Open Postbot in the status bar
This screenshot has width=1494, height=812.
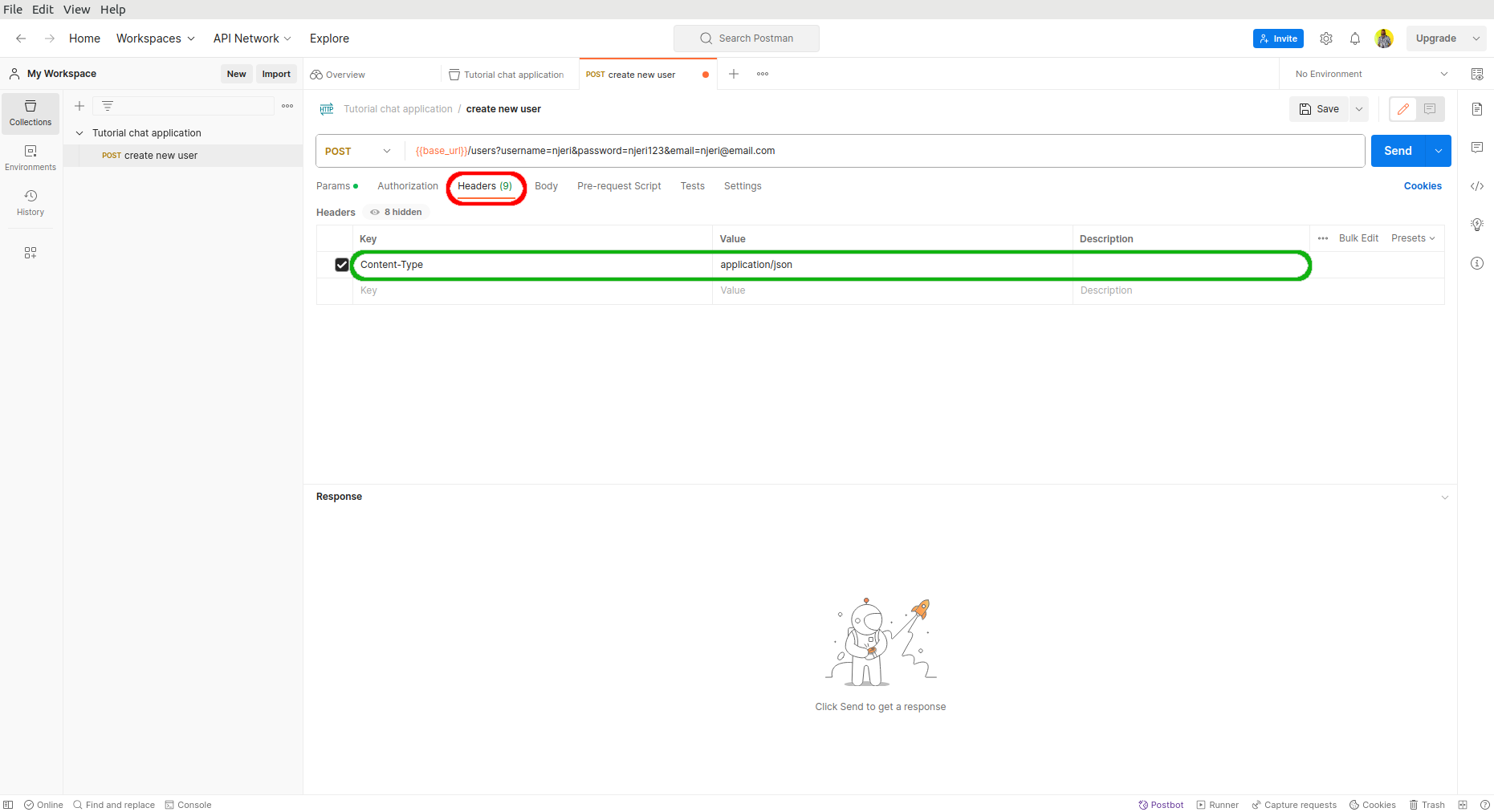pyautogui.click(x=1161, y=805)
